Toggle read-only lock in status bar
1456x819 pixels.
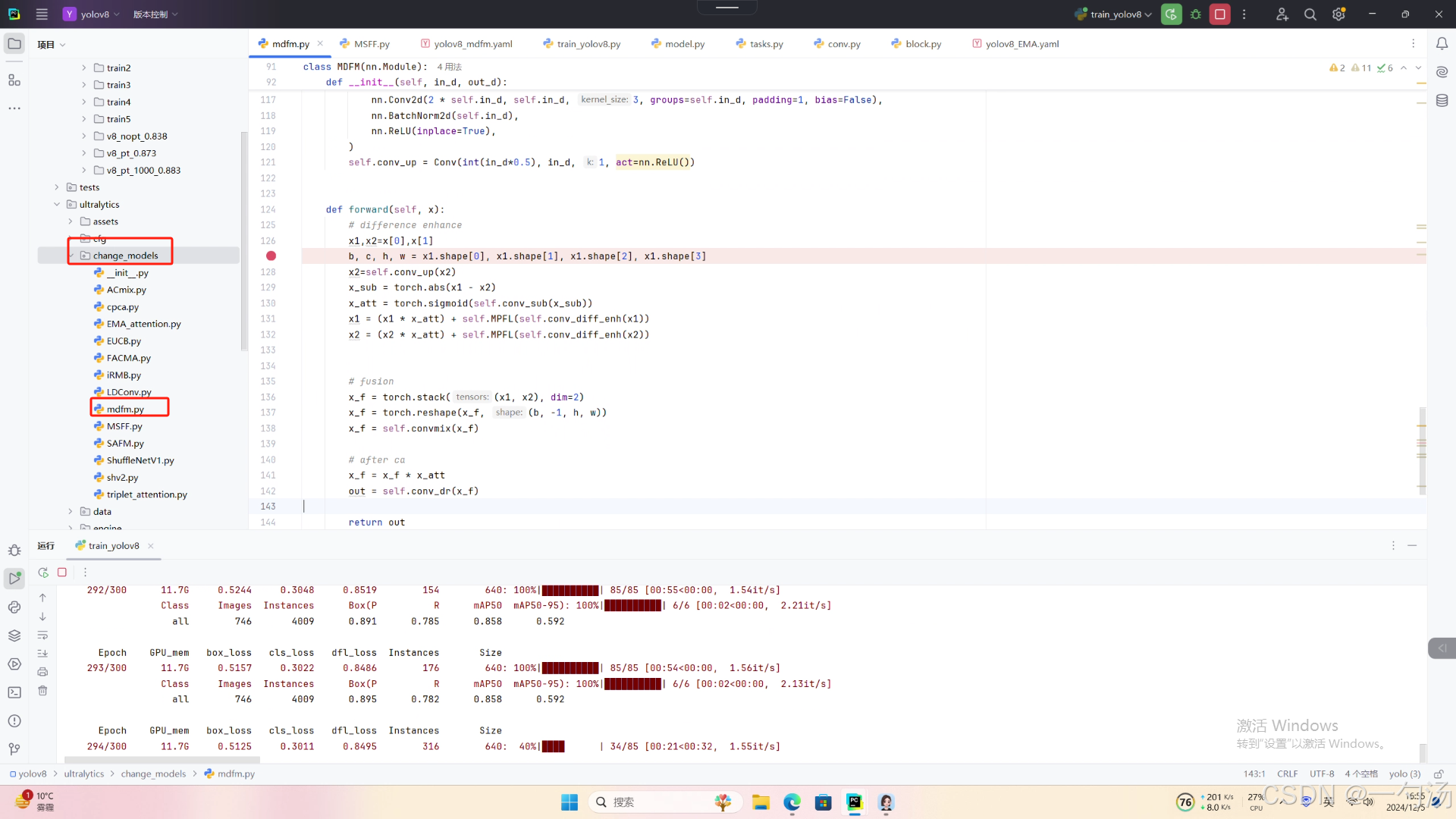point(1438,773)
